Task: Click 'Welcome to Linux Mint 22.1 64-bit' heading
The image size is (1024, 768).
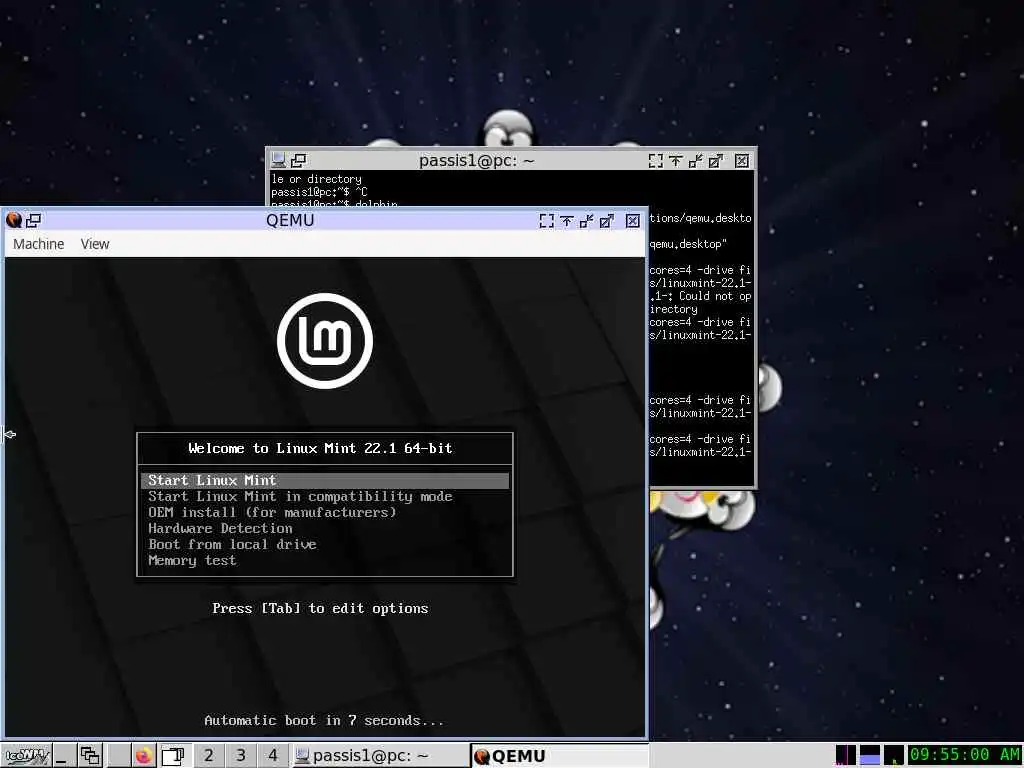Action: click(320, 449)
